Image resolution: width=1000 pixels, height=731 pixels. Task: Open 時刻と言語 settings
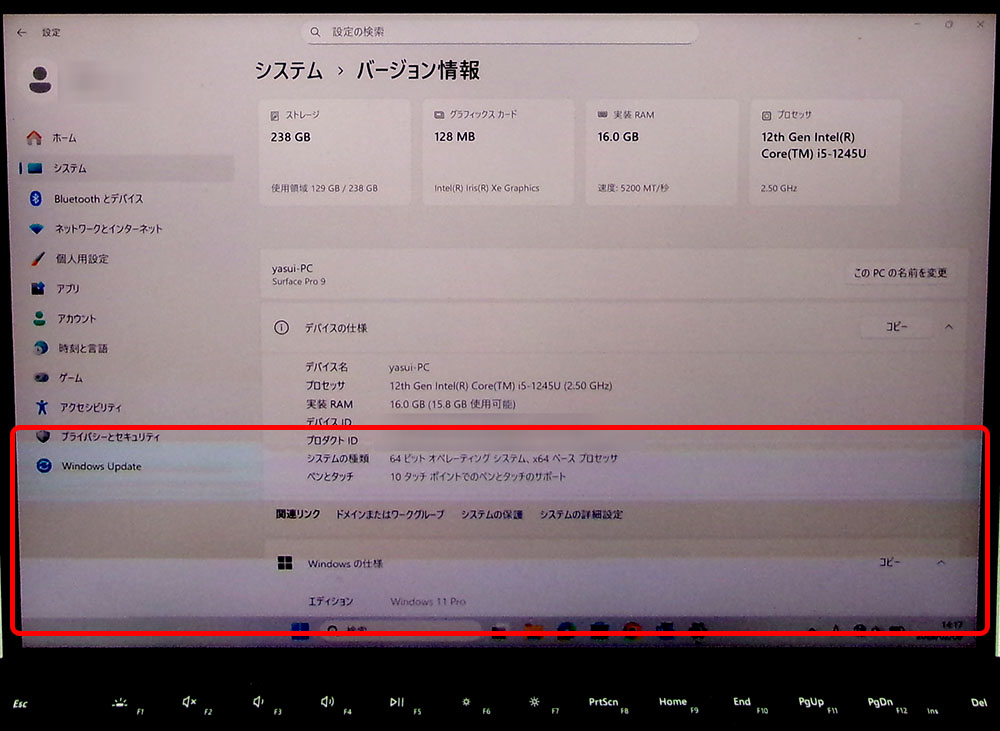82,349
